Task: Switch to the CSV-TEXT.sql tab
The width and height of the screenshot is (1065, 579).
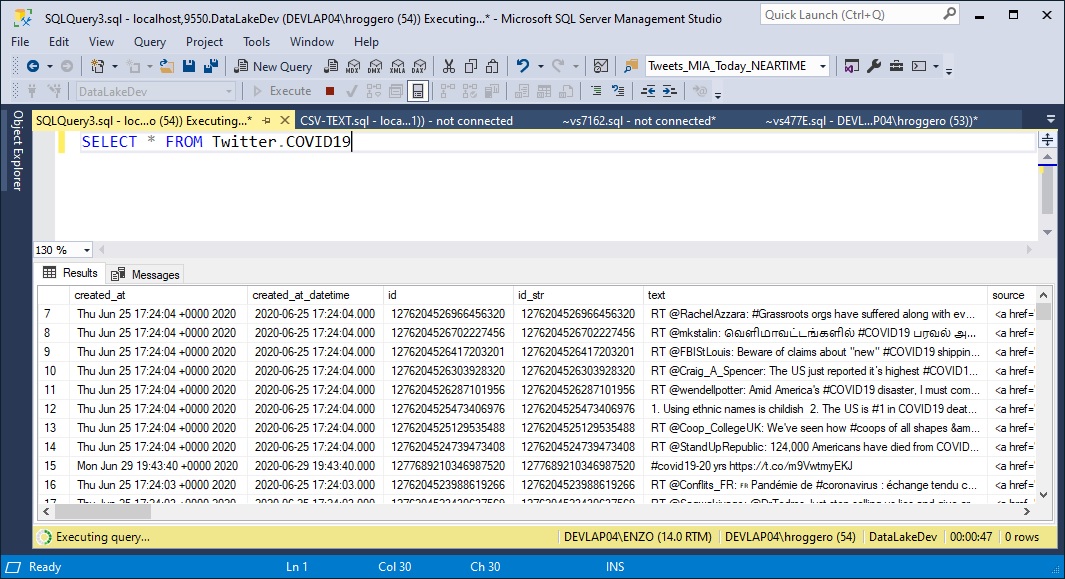Action: pos(406,121)
